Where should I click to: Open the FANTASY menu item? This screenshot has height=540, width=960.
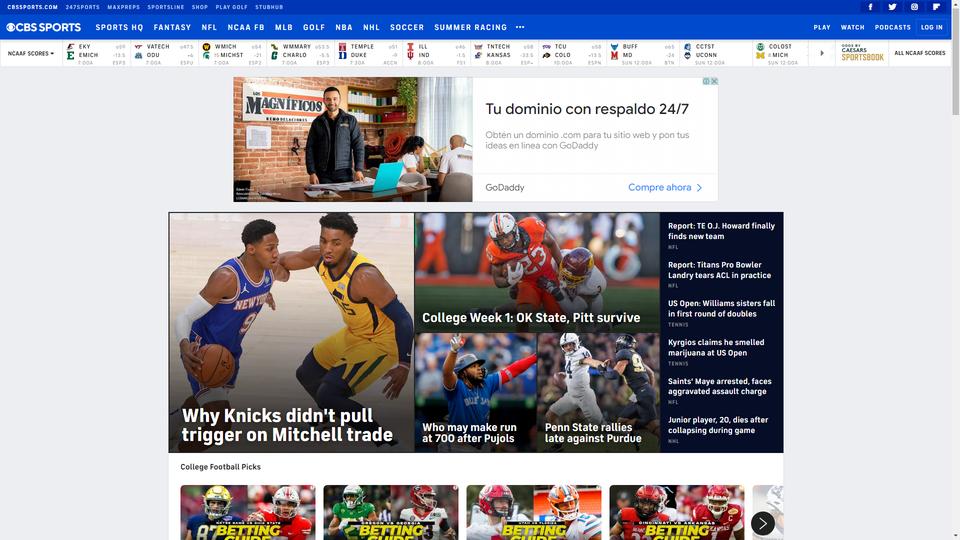tap(172, 28)
